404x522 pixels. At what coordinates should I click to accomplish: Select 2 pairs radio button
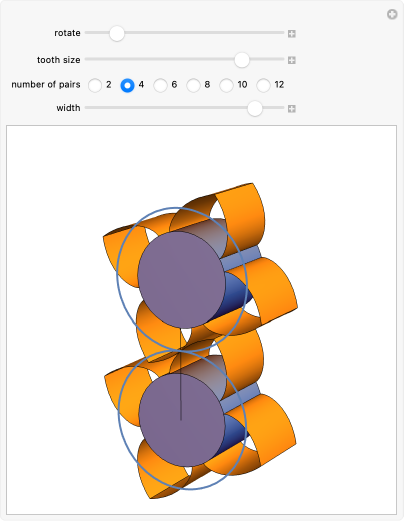click(95, 85)
